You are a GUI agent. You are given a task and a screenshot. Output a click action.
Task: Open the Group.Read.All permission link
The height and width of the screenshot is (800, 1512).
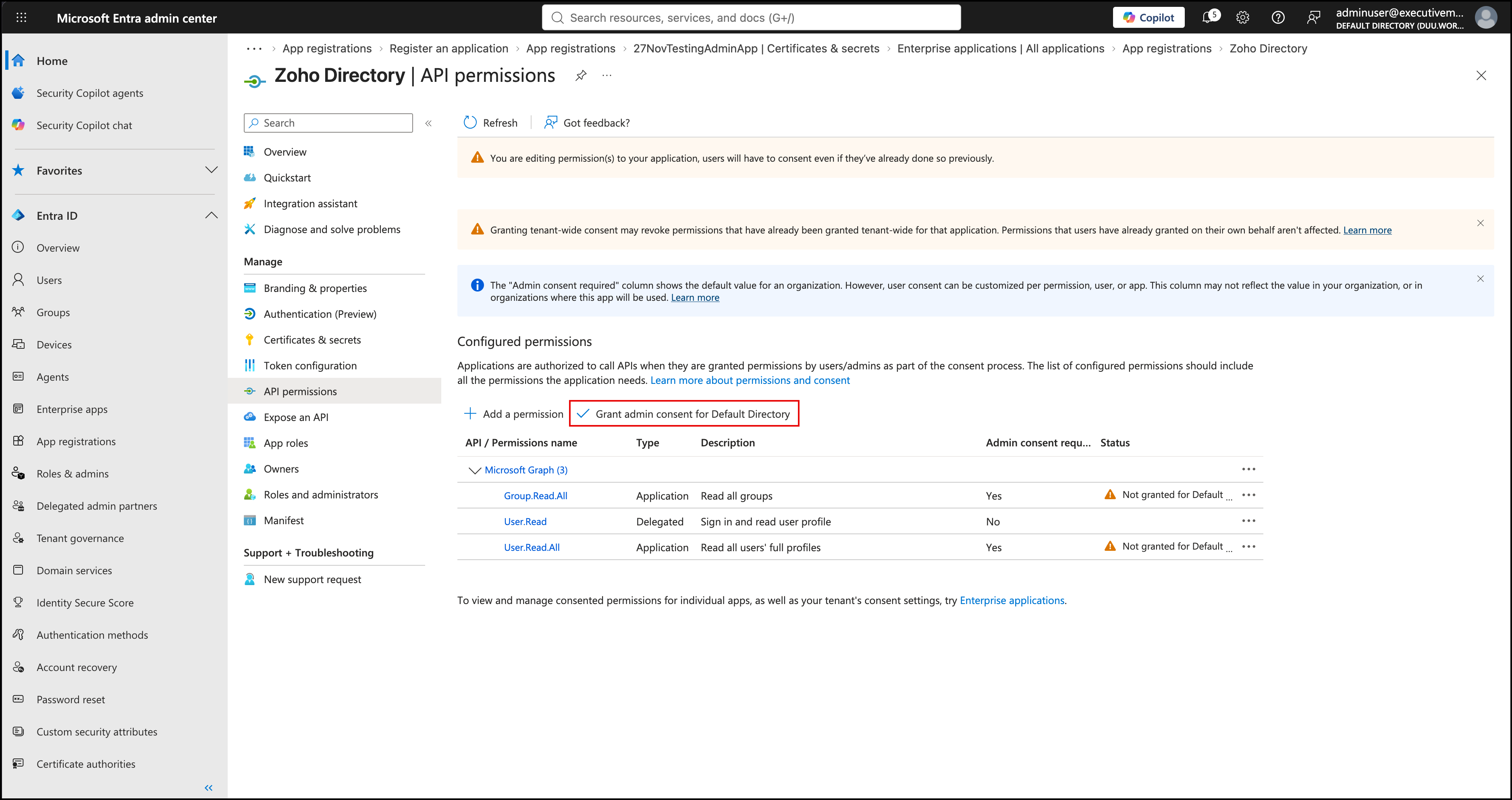click(535, 496)
